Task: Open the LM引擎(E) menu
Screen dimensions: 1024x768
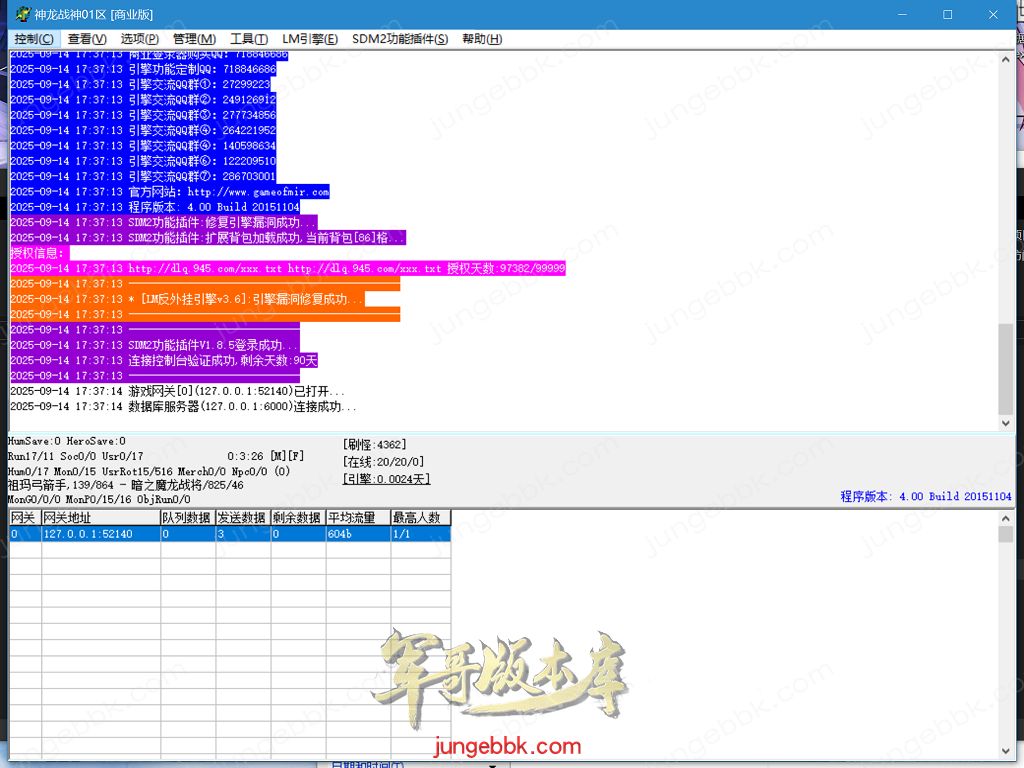Action: tap(310, 38)
